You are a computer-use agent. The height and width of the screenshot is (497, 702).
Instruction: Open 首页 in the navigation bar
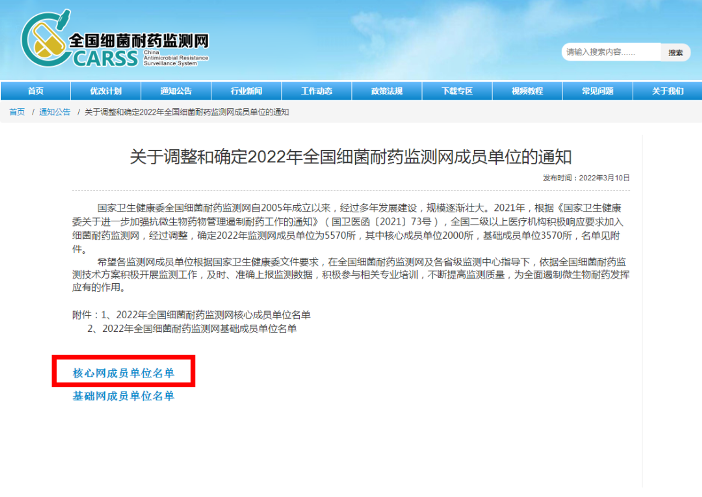(35, 91)
